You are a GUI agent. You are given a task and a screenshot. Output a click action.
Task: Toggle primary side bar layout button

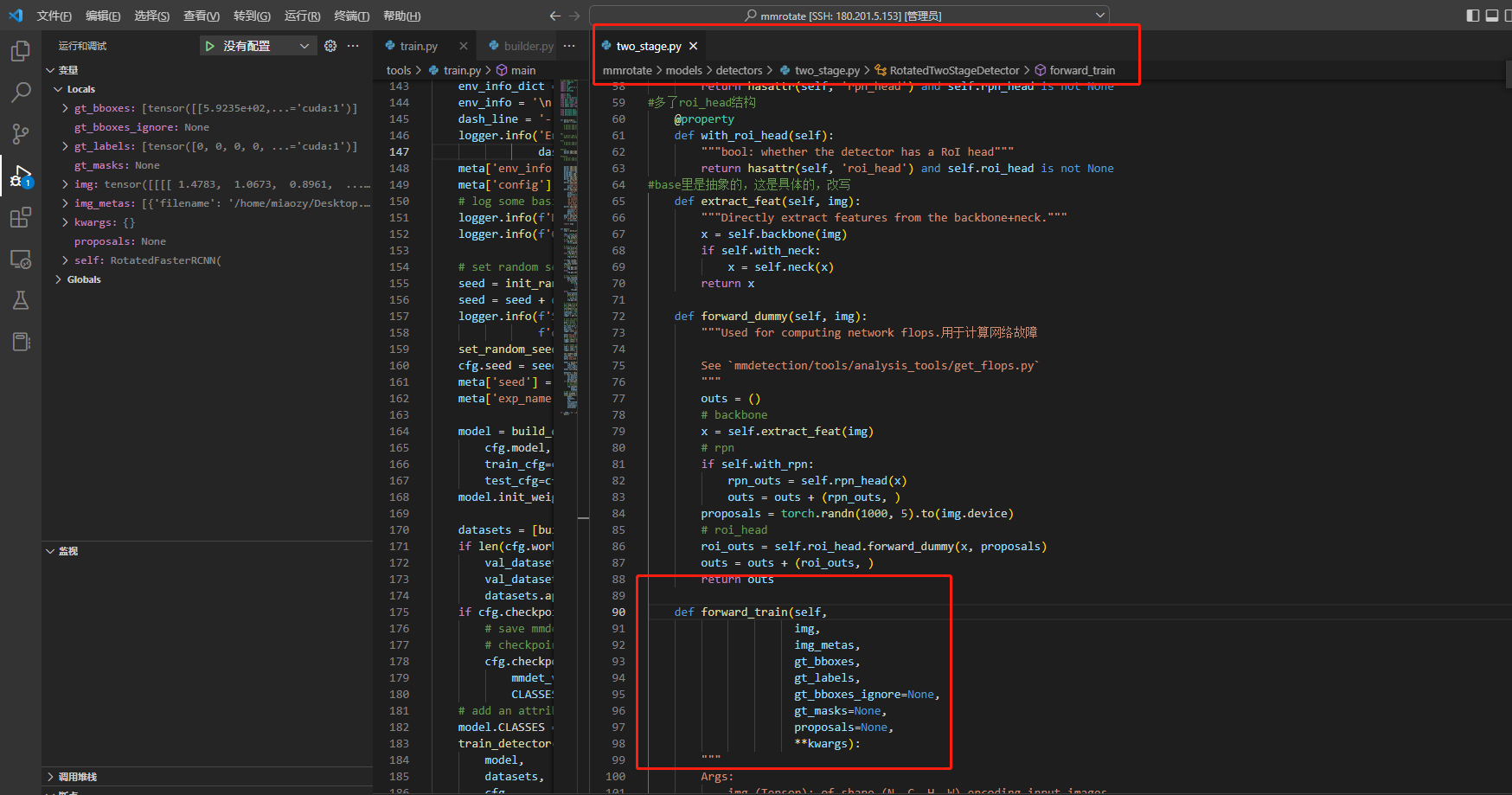[1473, 16]
